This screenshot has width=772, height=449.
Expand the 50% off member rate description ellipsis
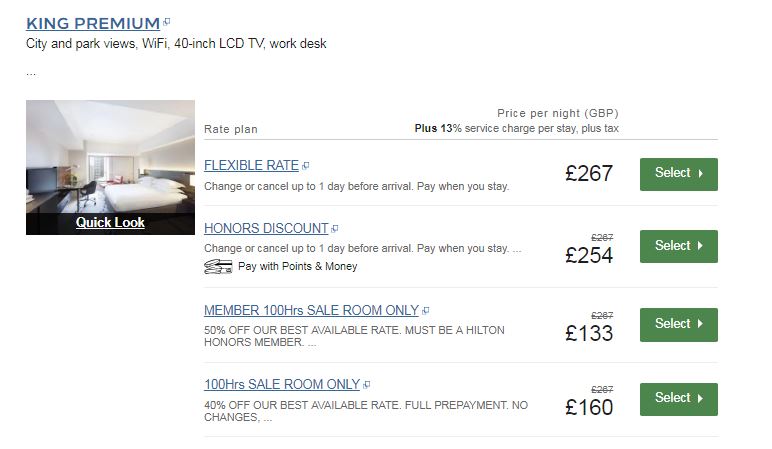(313, 343)
